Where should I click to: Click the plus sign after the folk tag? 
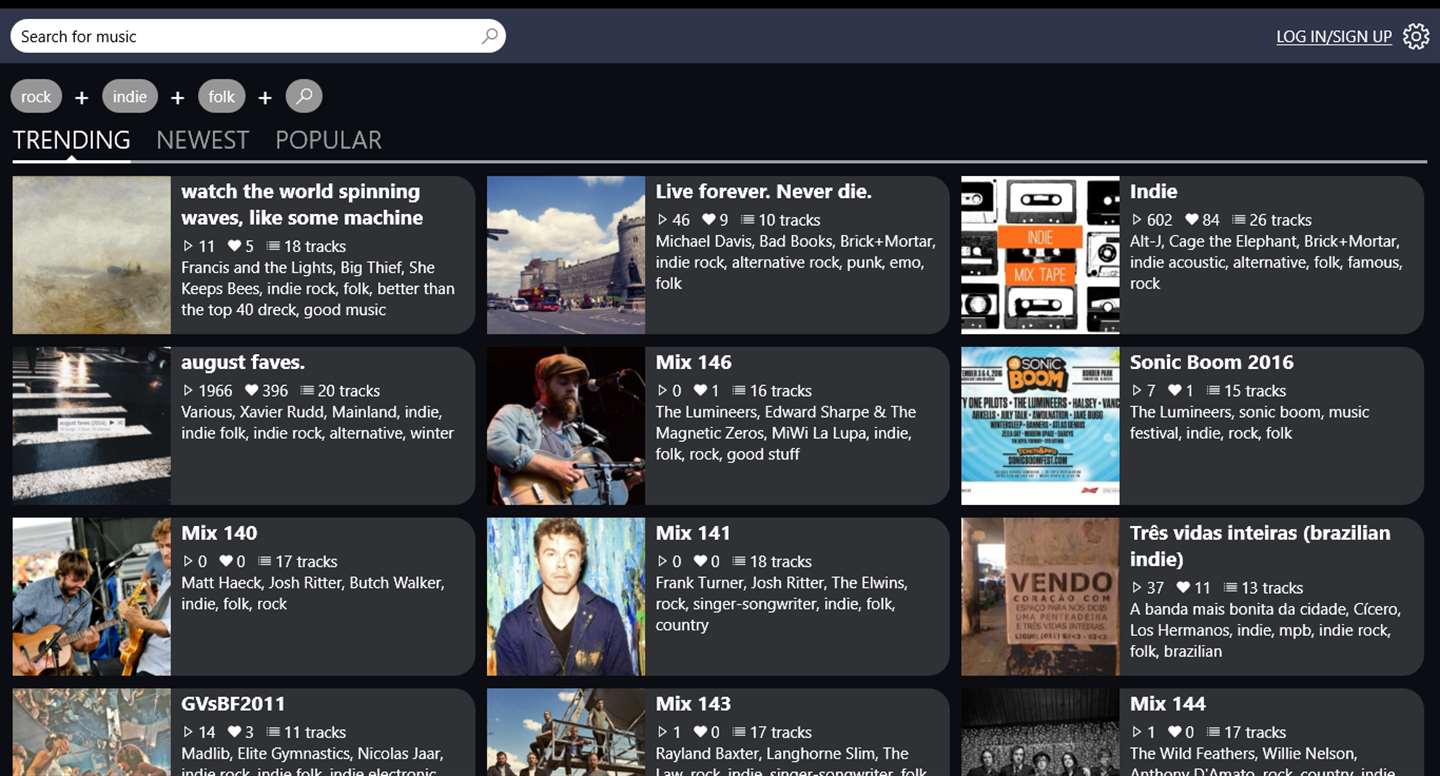(265, 97)
